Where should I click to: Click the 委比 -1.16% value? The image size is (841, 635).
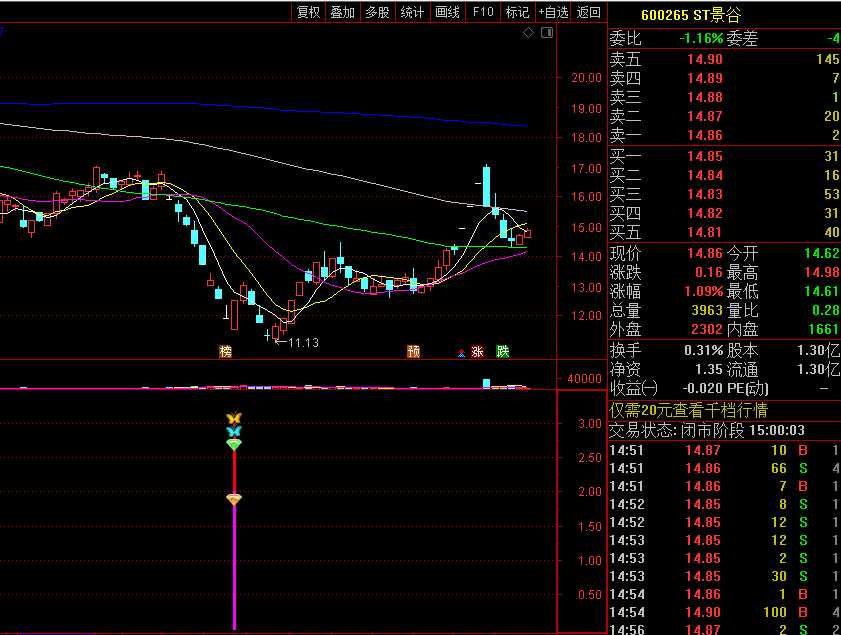click(701, 38)
